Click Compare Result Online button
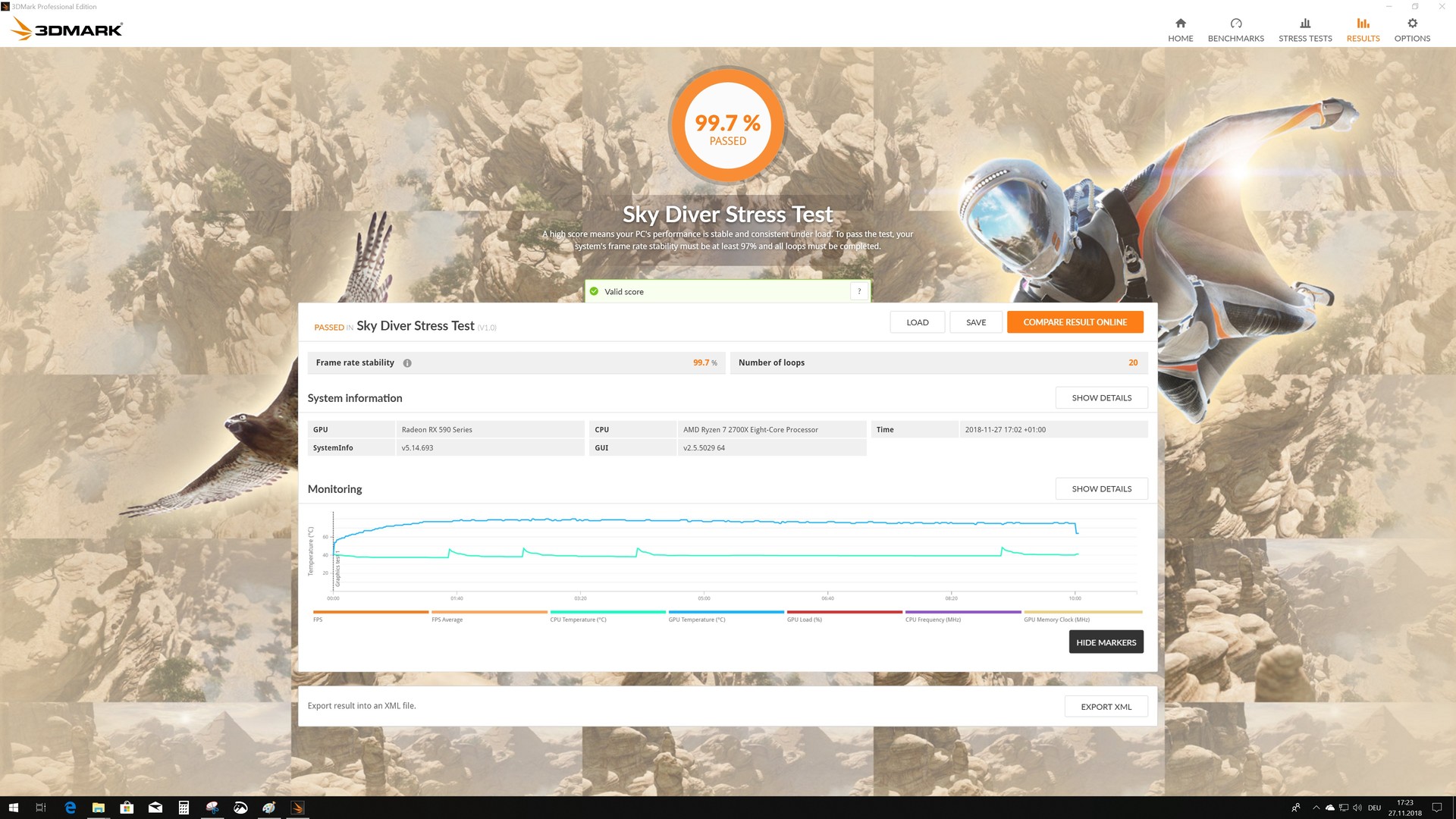 coord(1074,322)
